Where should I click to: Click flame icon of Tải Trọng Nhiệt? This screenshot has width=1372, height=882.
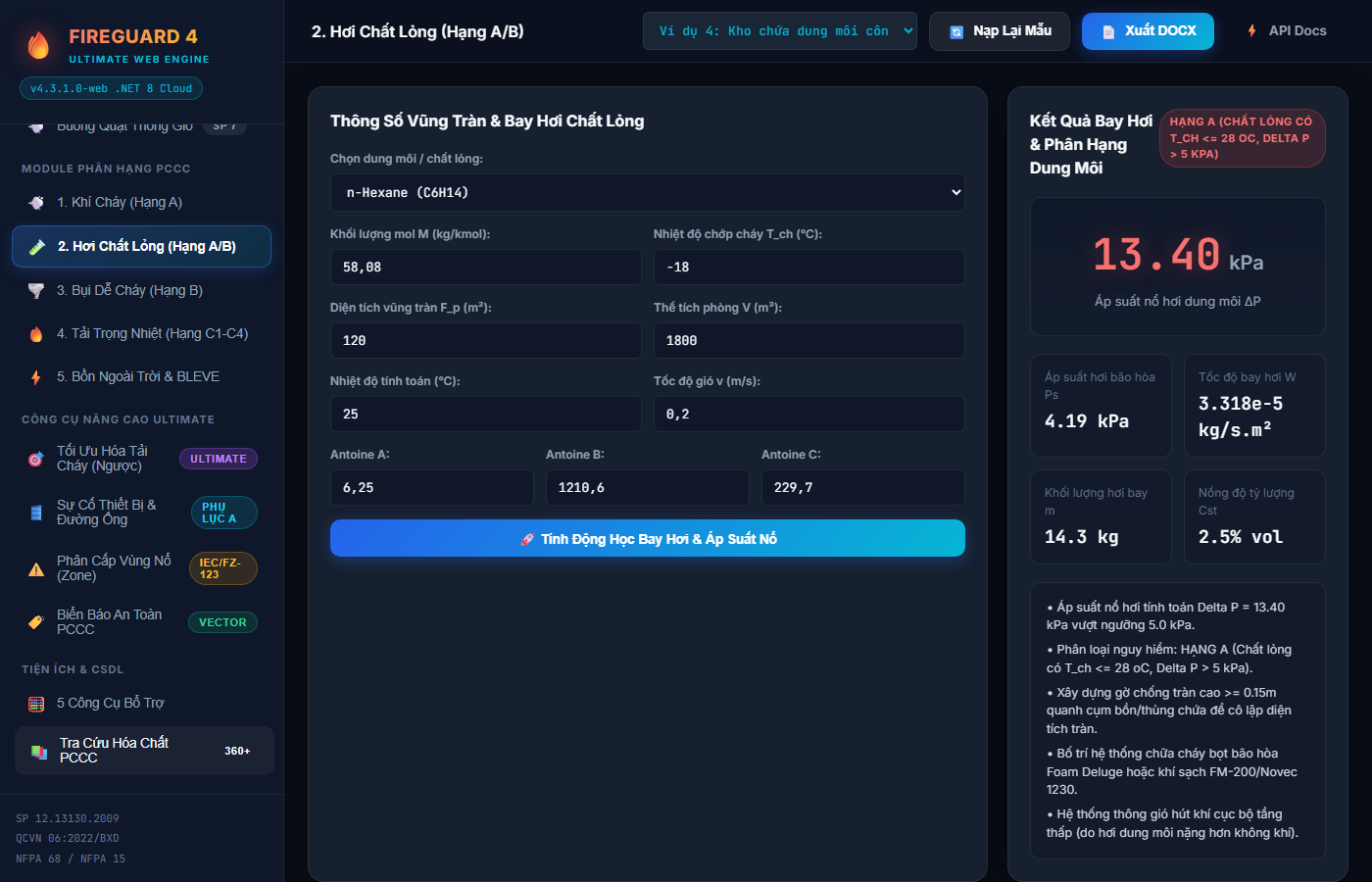(36, 334)
